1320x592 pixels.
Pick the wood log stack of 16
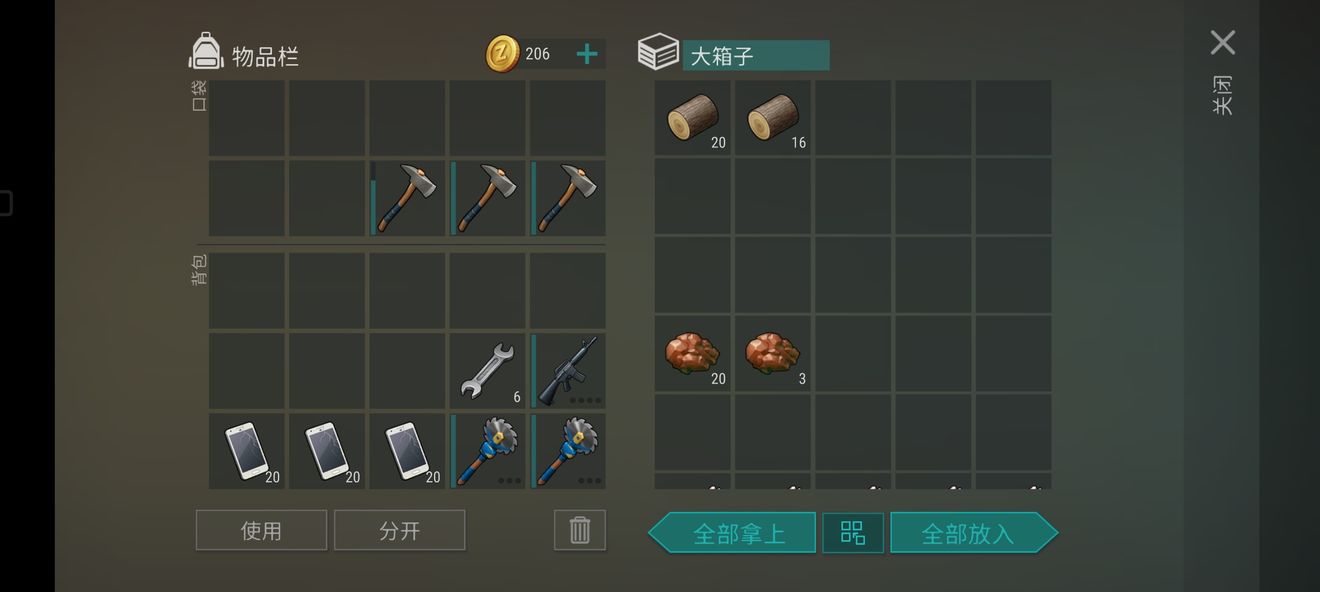773,118
